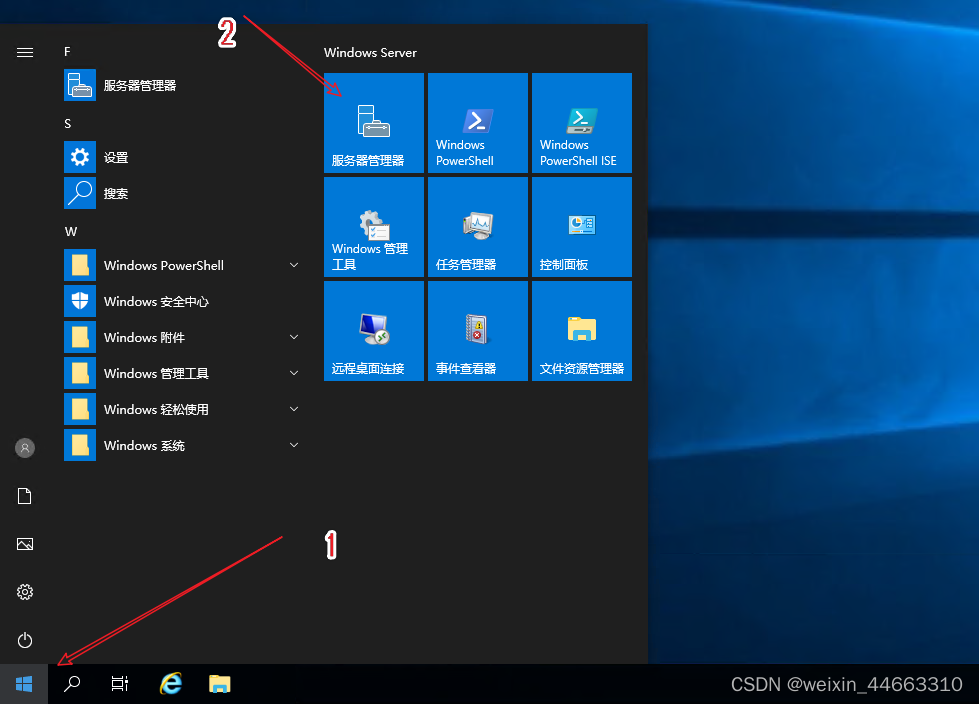
Task: Open 事件查看器 tile
Action: pos(478,331)
